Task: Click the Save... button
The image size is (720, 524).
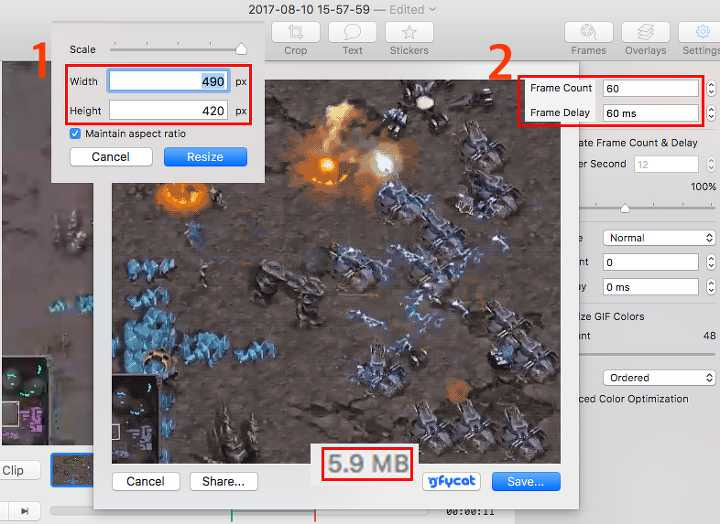Action: coord(526,481)
